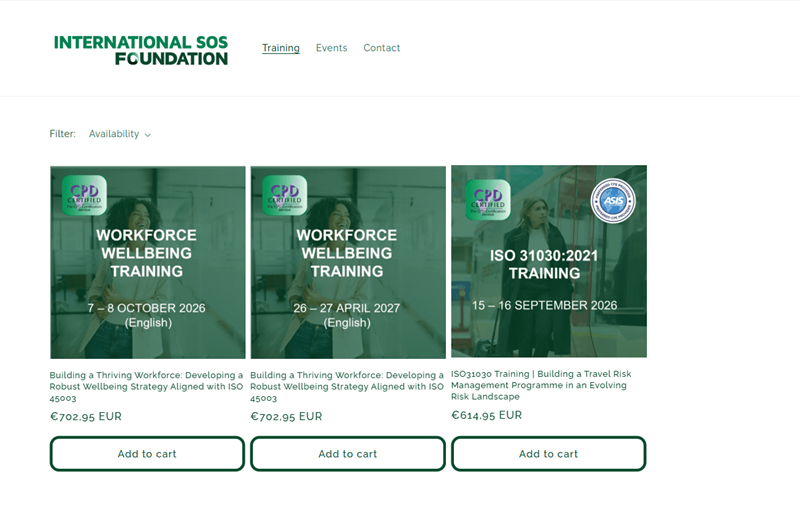
Task: Open the 26–27 April 2027 Workforce Wellbeing thumbnail
Action: coord(348,262)
